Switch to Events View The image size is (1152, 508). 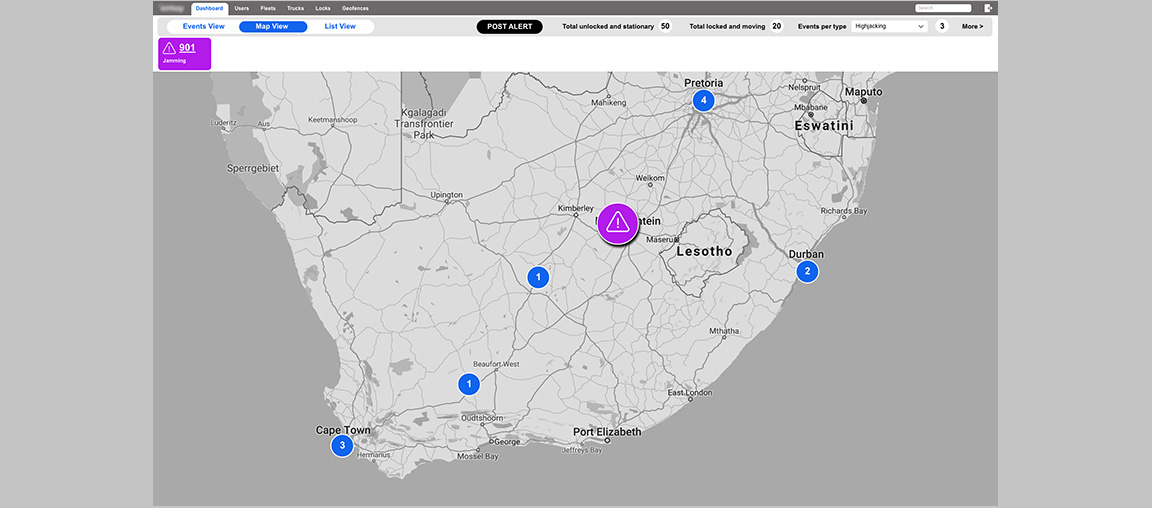204,27
